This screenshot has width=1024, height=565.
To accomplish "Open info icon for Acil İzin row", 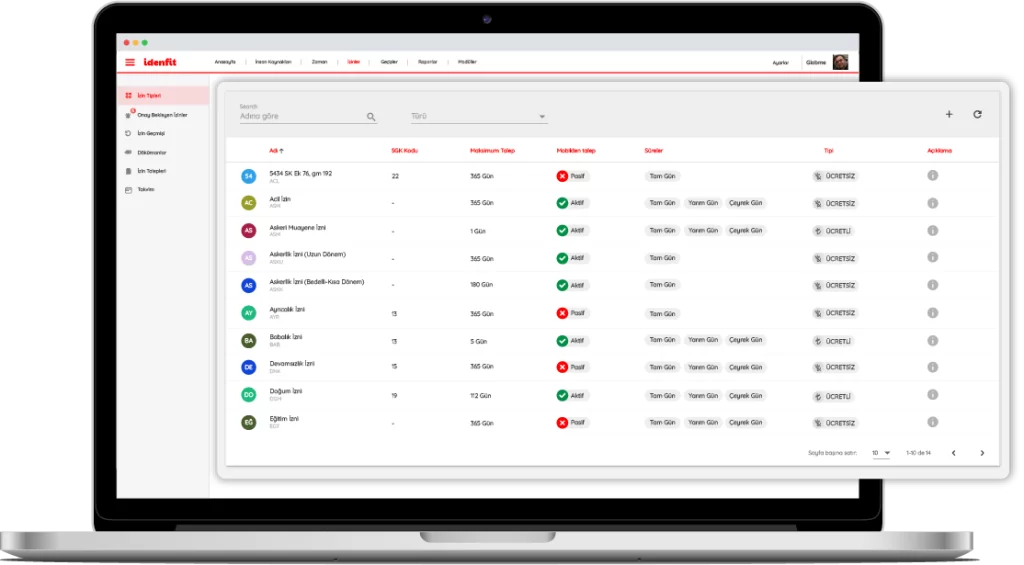I will click(932, 203).
